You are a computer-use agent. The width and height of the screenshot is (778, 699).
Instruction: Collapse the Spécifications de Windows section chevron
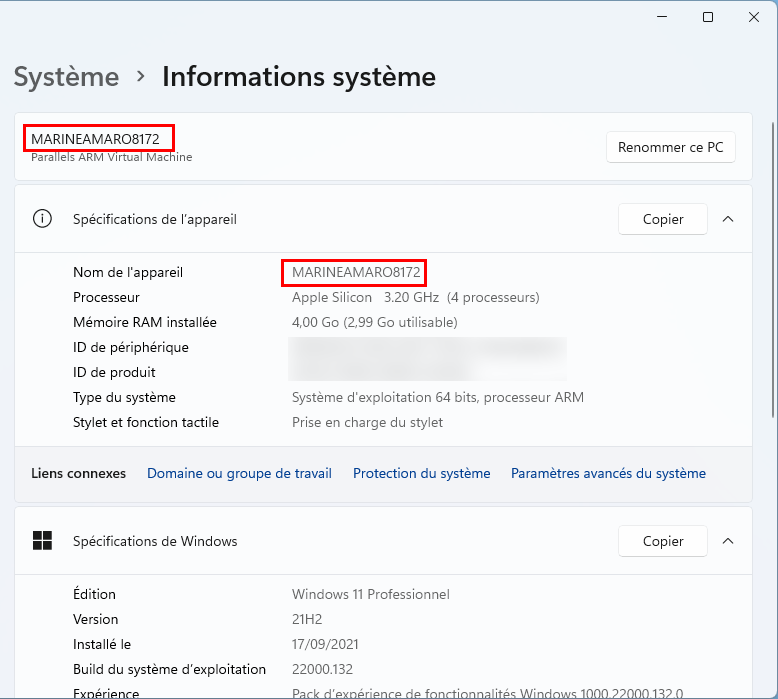(728, 541)
